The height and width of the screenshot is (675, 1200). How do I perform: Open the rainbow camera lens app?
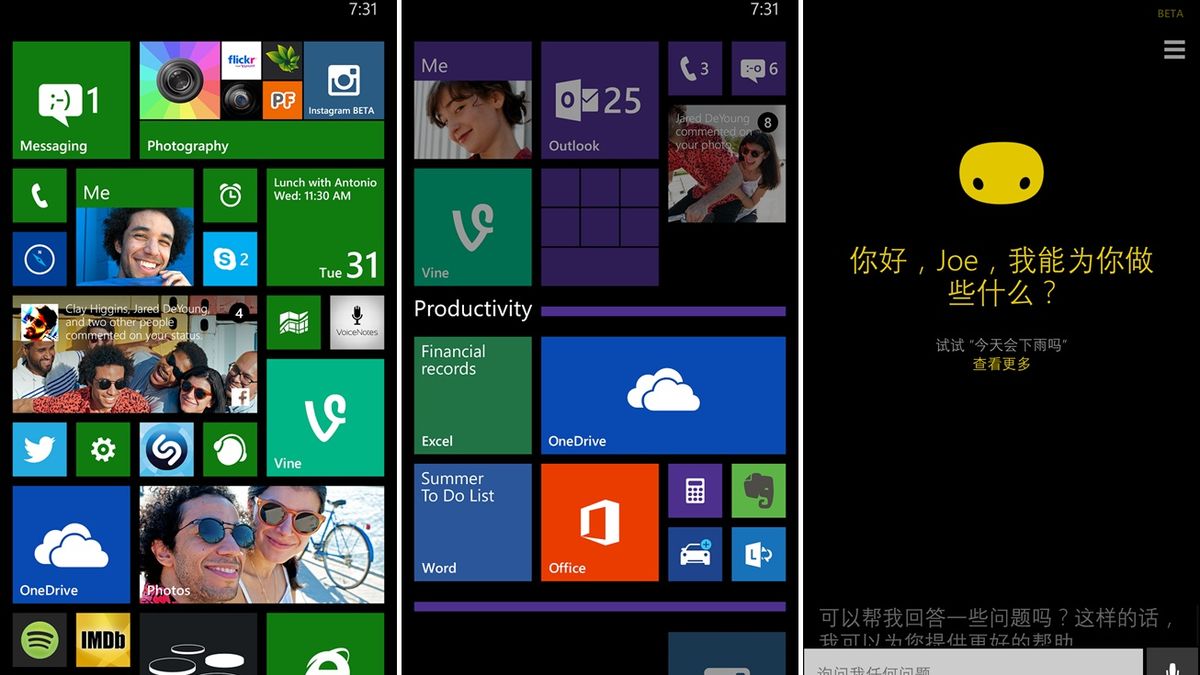pyautogui.click(x=180, y=81)
